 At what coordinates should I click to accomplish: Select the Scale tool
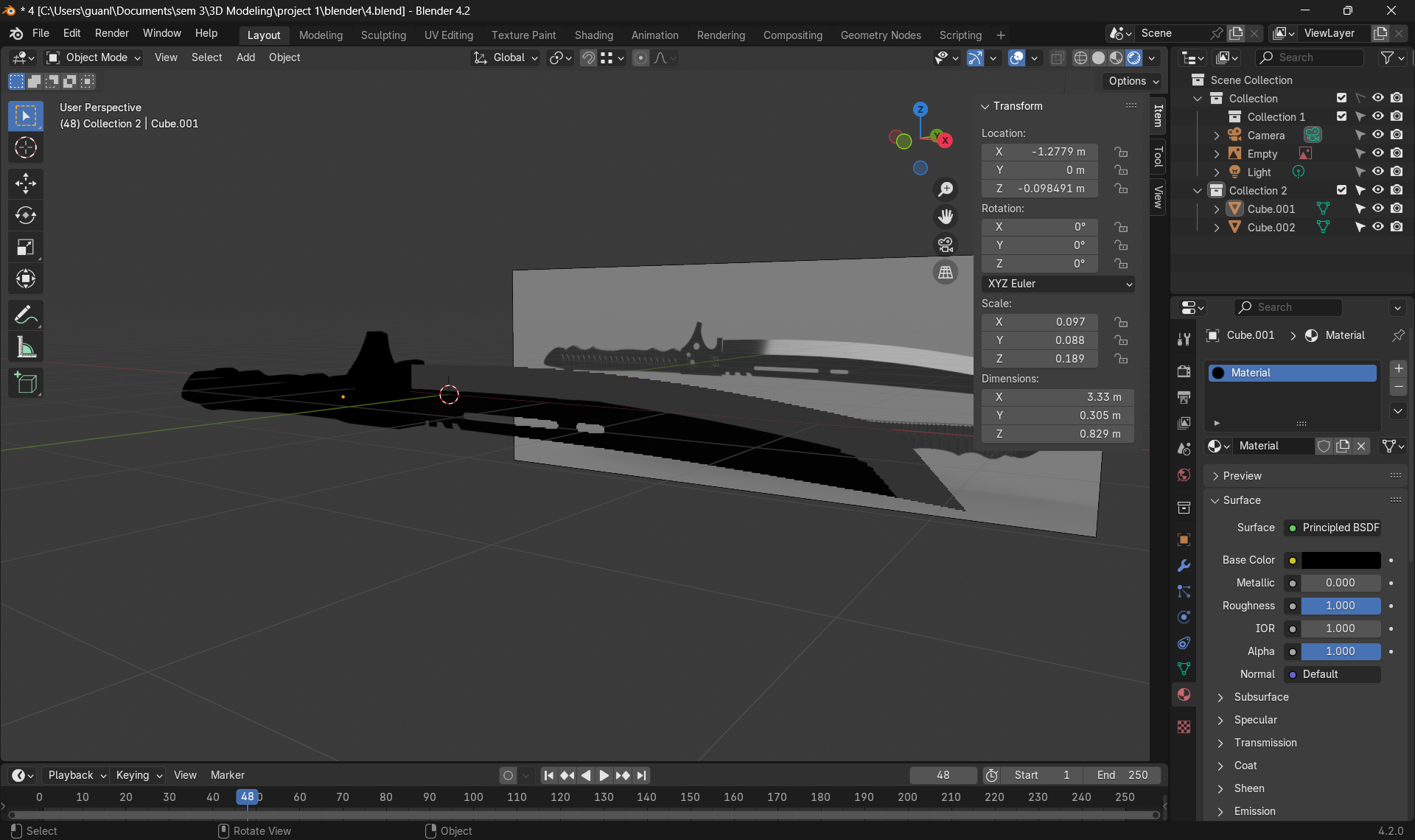pyautogui.click(x=26, y=248)
